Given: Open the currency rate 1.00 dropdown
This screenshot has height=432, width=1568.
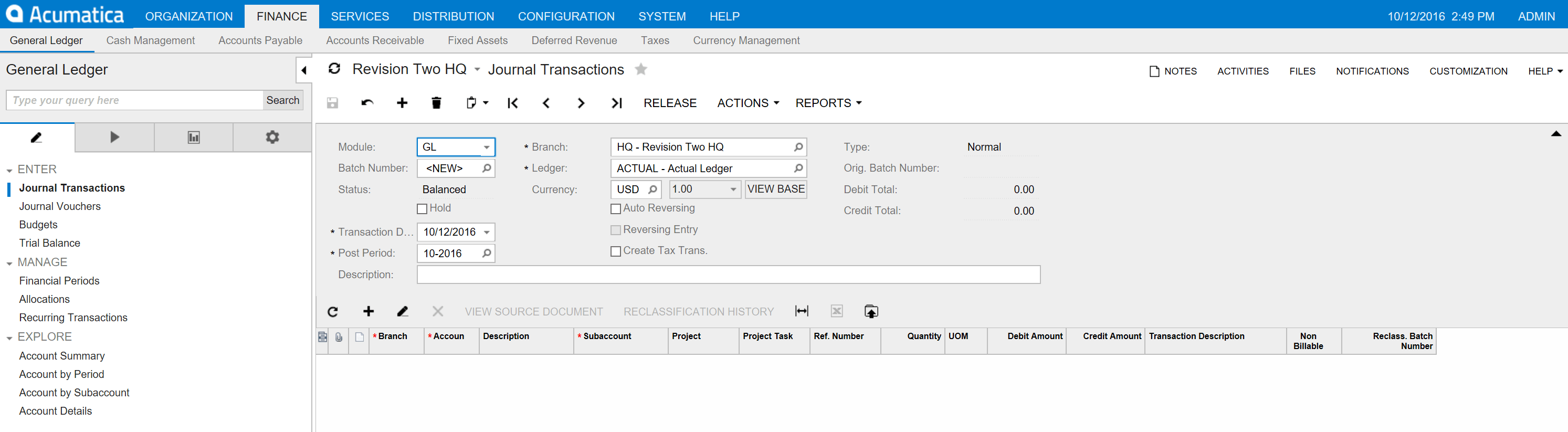Looking at the screenshot, I should pyautogui.click(x=733, y=190).
